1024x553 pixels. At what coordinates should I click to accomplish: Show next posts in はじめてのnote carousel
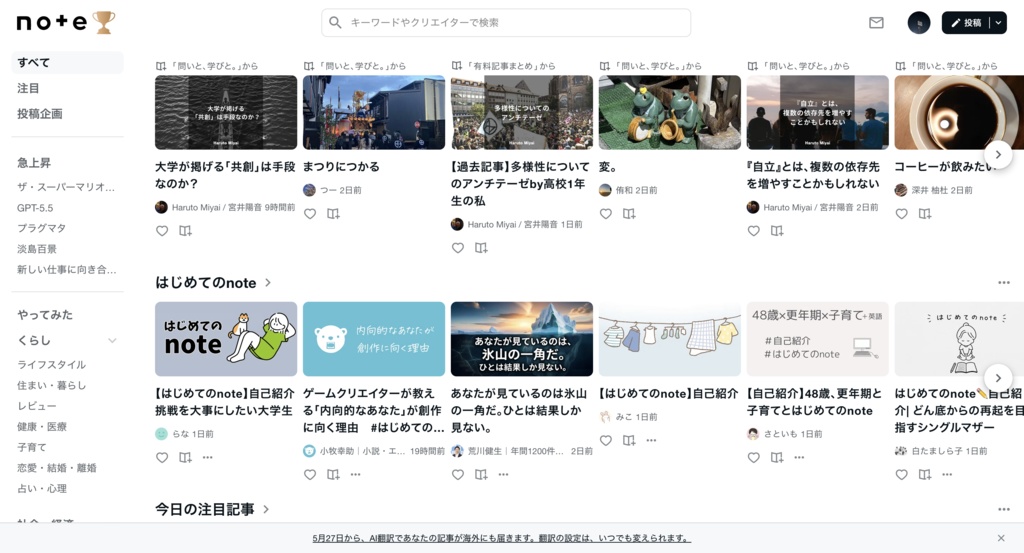click(x=998, y=378)
